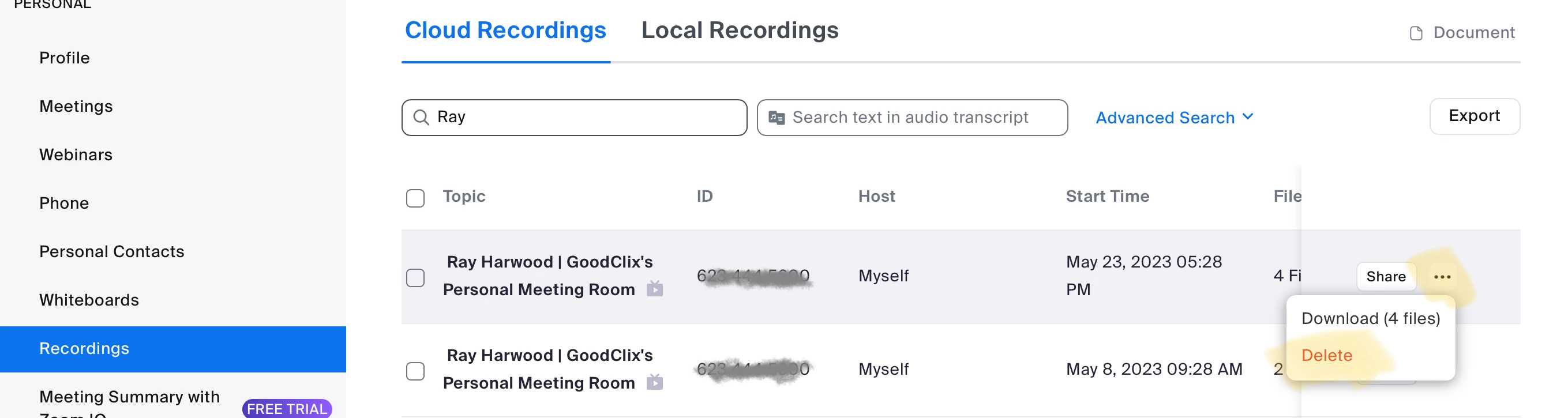Go to Meetings in the sidebar

tap(76, 106)
